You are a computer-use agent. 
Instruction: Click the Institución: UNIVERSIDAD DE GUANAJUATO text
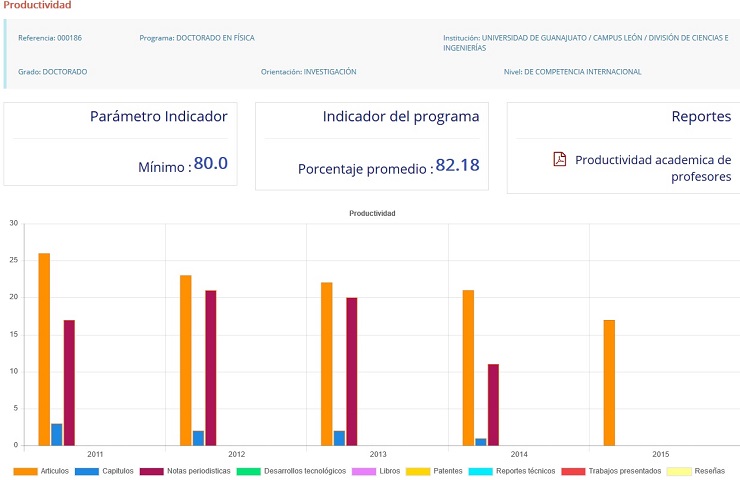[x=586, y=42]
